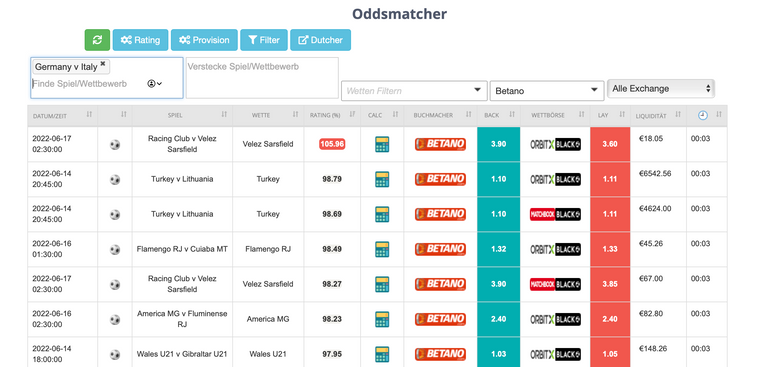Click back odds 2.40 cell

(498, 319)
